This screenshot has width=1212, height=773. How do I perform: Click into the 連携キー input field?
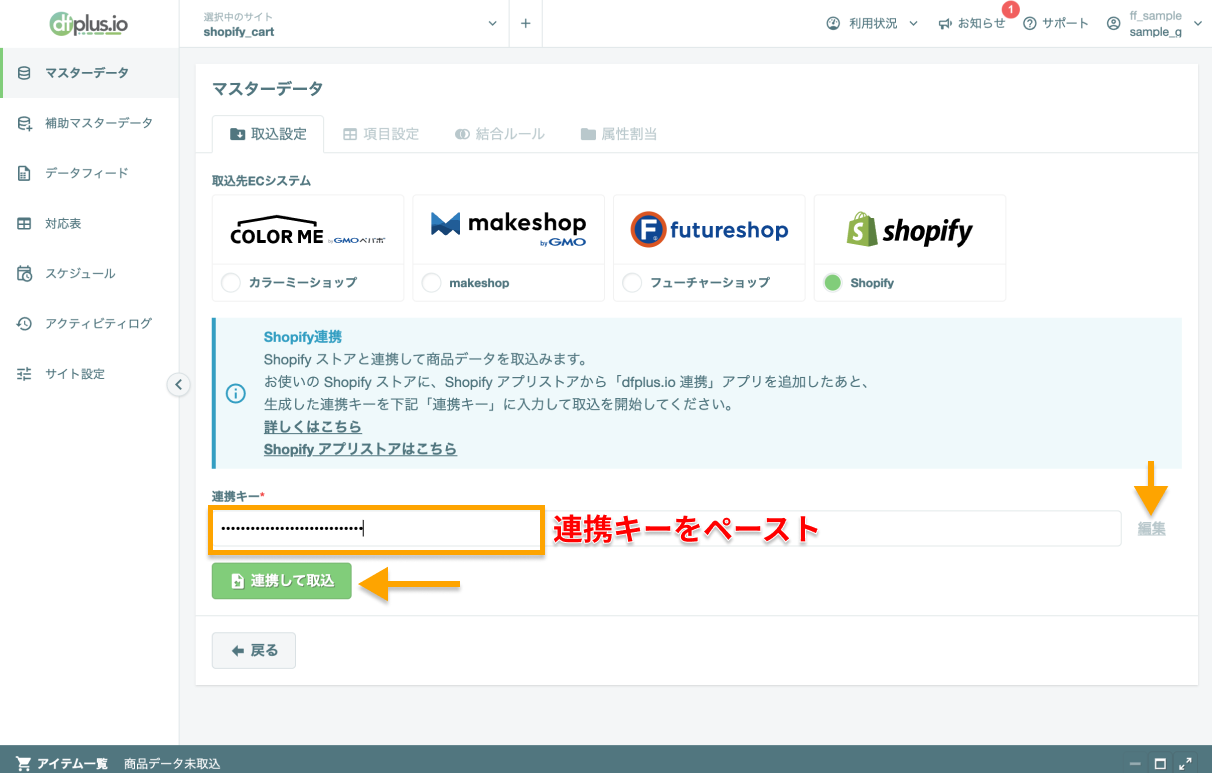coord(666,529)
